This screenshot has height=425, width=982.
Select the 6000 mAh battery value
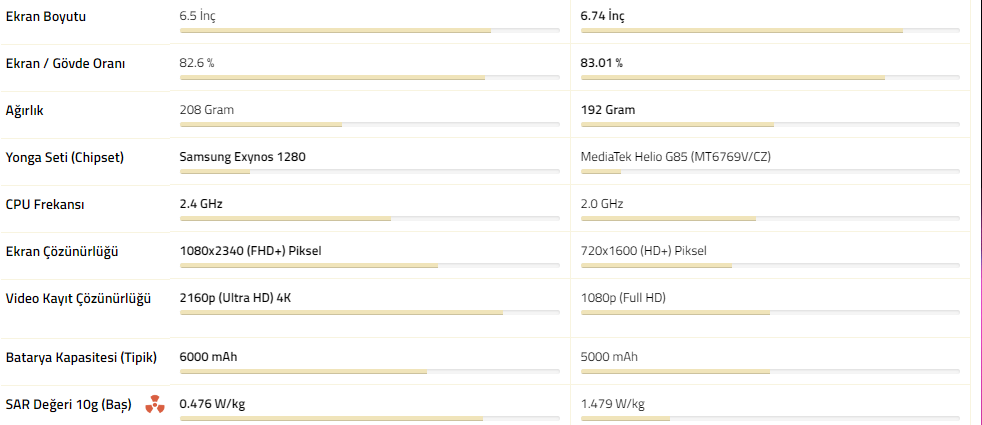(x=208, y=357)
